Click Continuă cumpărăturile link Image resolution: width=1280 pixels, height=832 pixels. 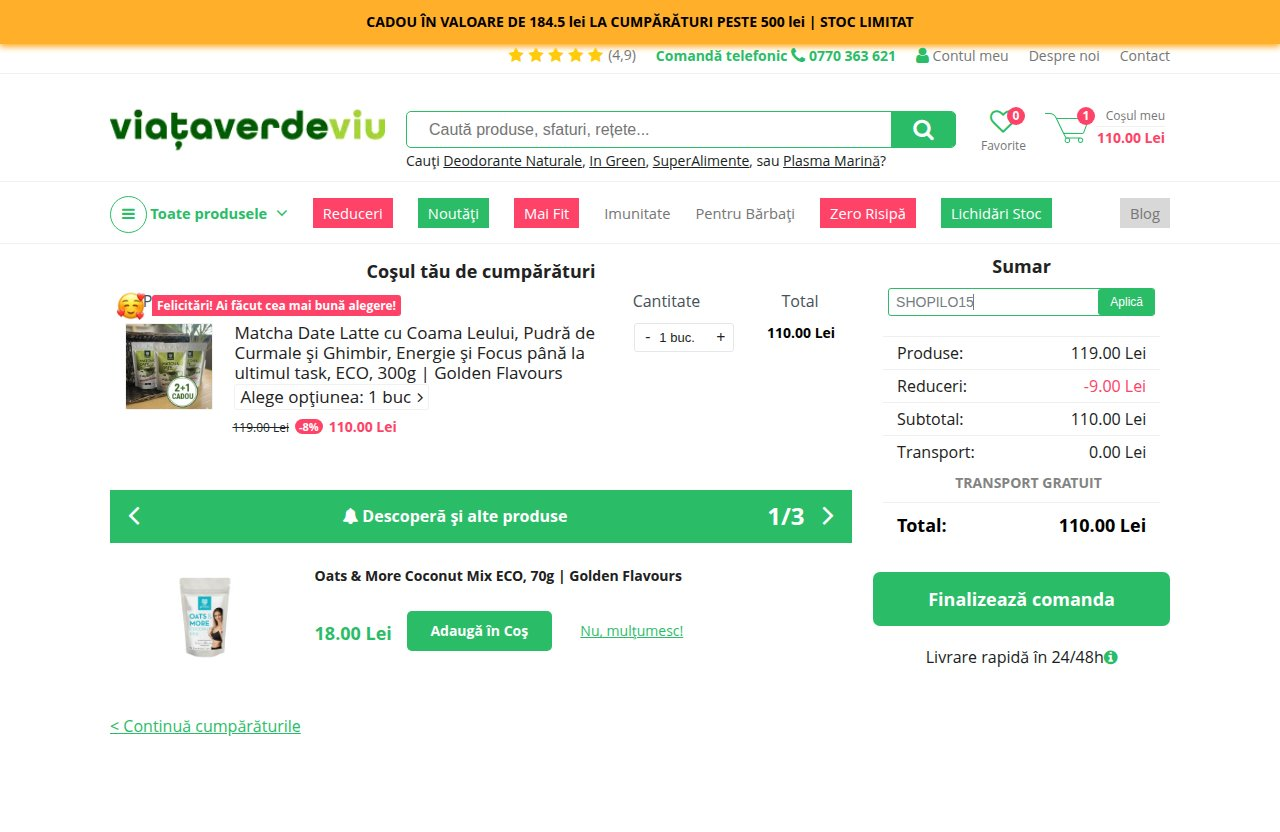pos(205,726)
